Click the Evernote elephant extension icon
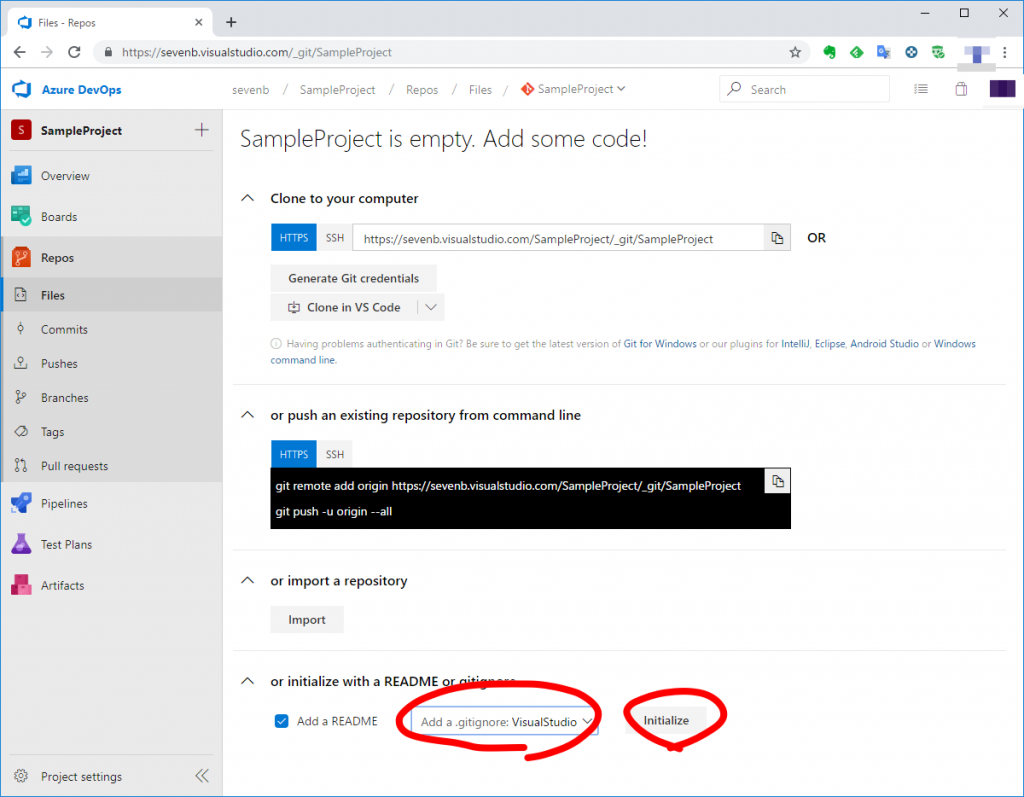 [829, 52]
